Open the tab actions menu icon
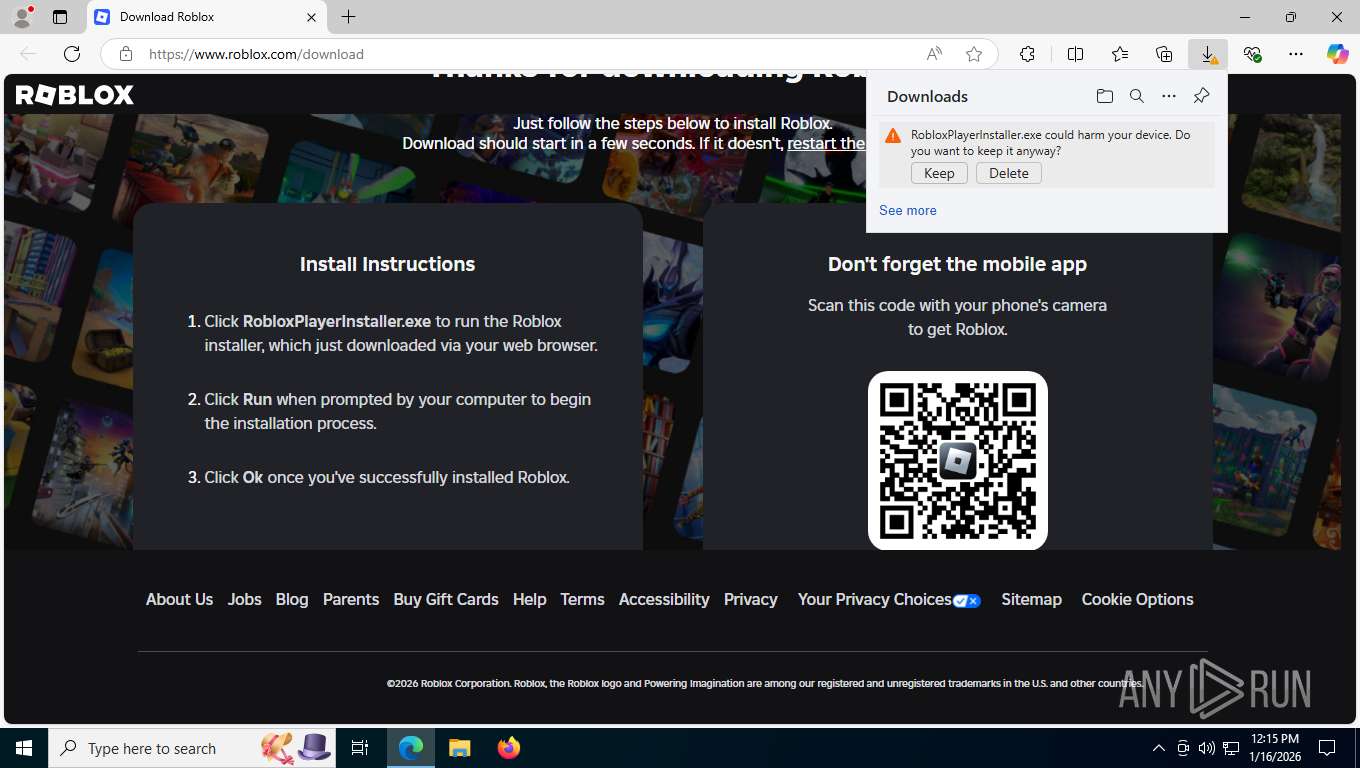The image size is (1360, 768). [x=60, y=17]
